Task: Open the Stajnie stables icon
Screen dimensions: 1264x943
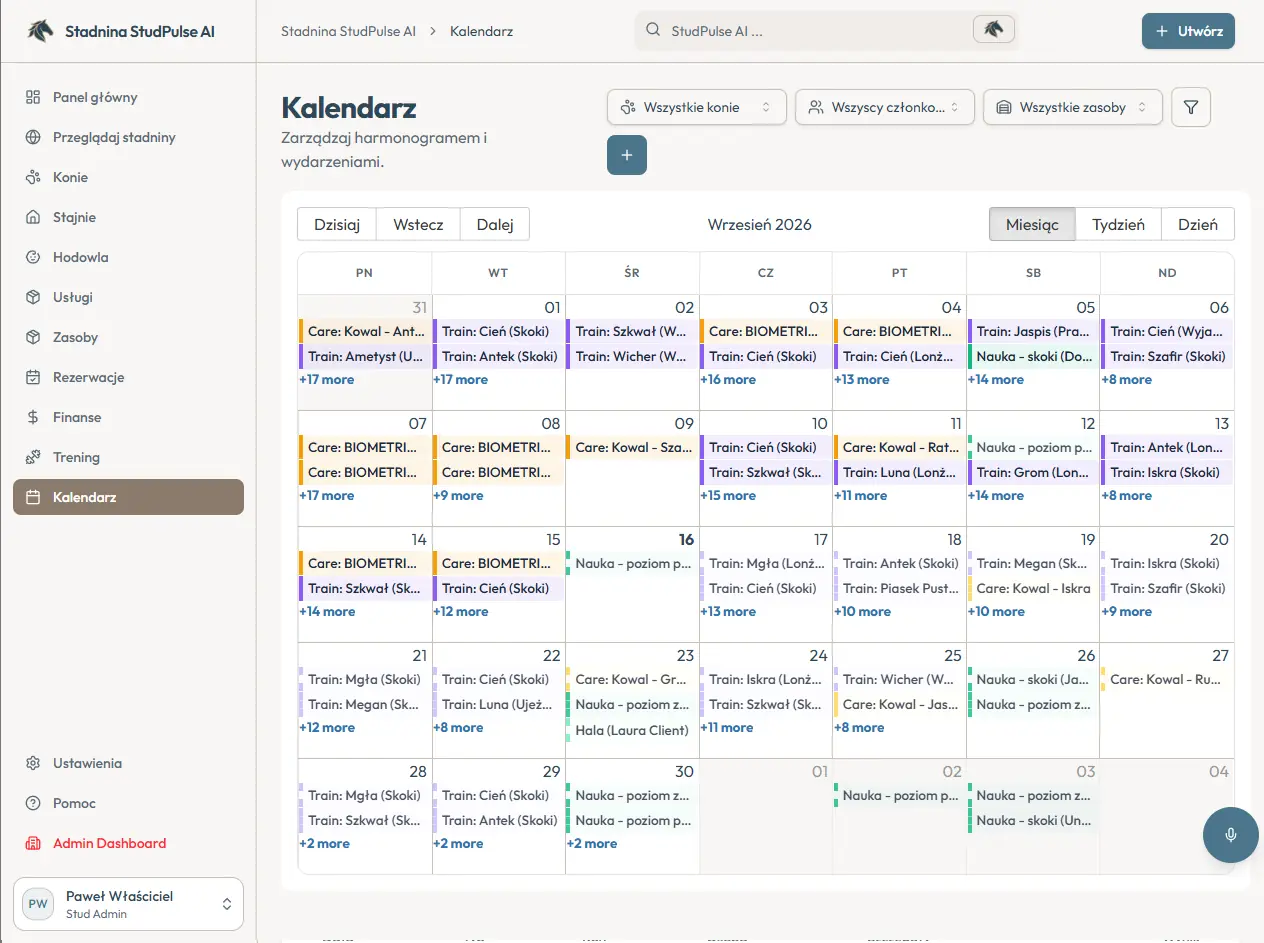Action: click(33, 217)
